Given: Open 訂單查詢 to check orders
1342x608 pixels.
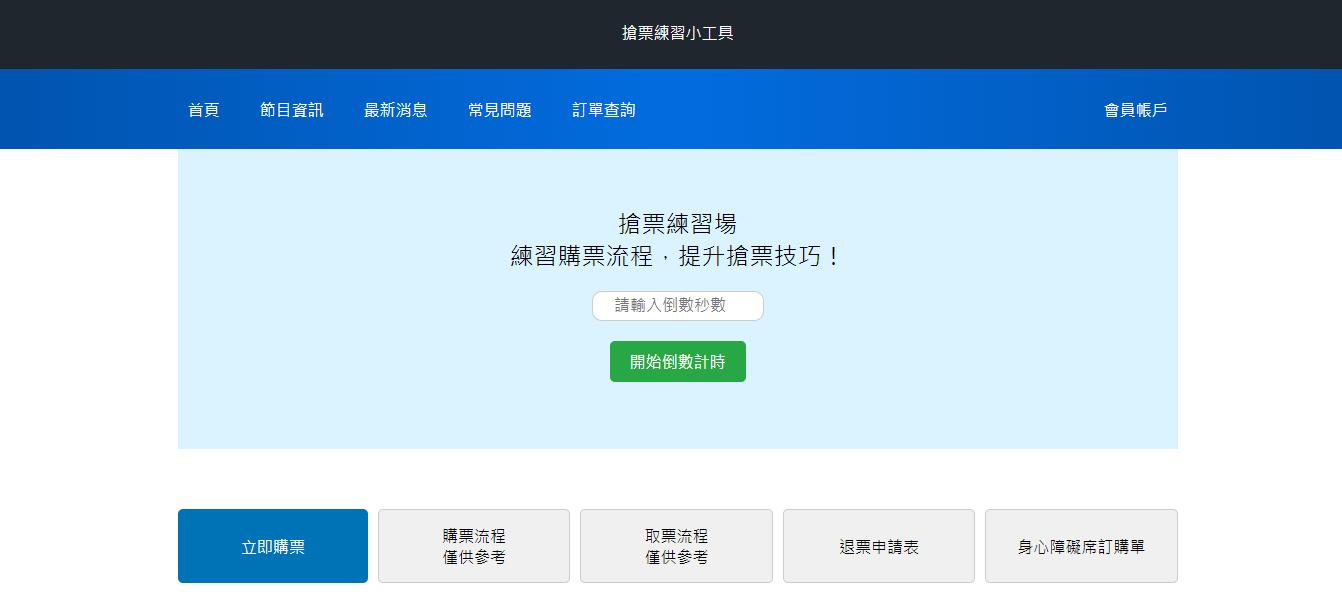Looking at the screenshot, I should coord(602,110).
